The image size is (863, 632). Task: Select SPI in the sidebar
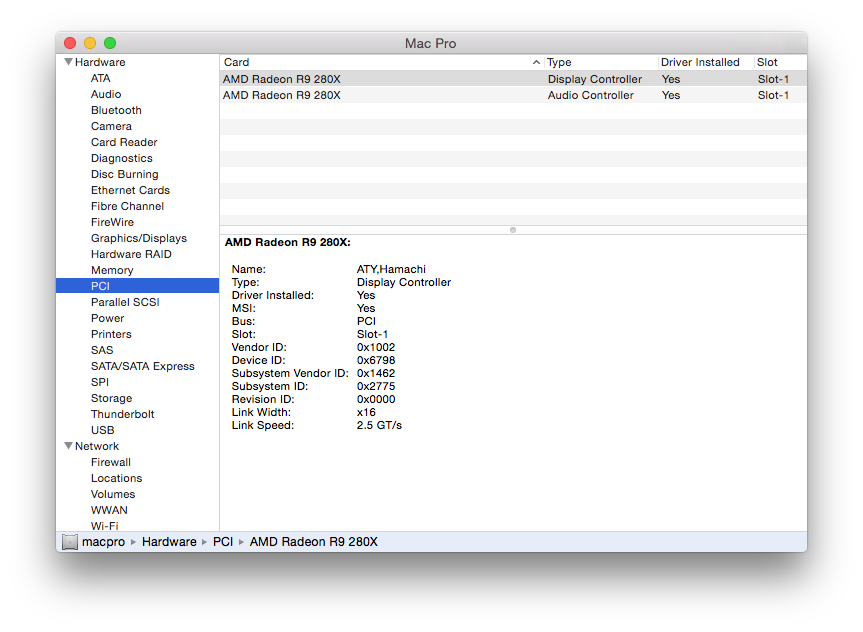coord(100,382)
